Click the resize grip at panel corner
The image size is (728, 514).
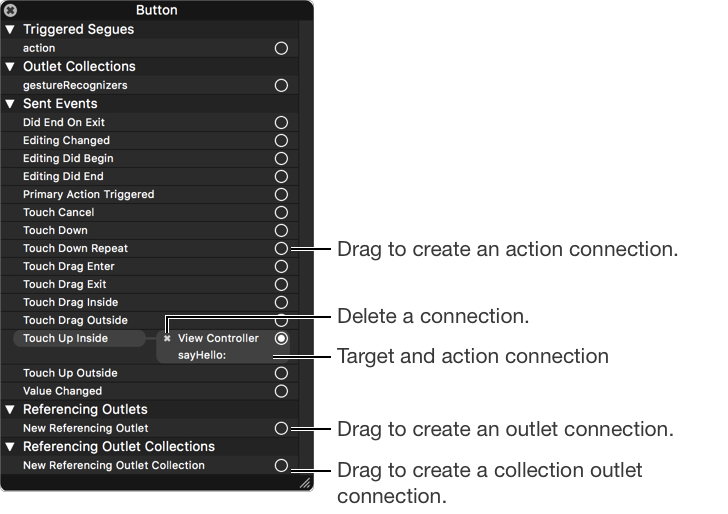click(x=305, y=483)
